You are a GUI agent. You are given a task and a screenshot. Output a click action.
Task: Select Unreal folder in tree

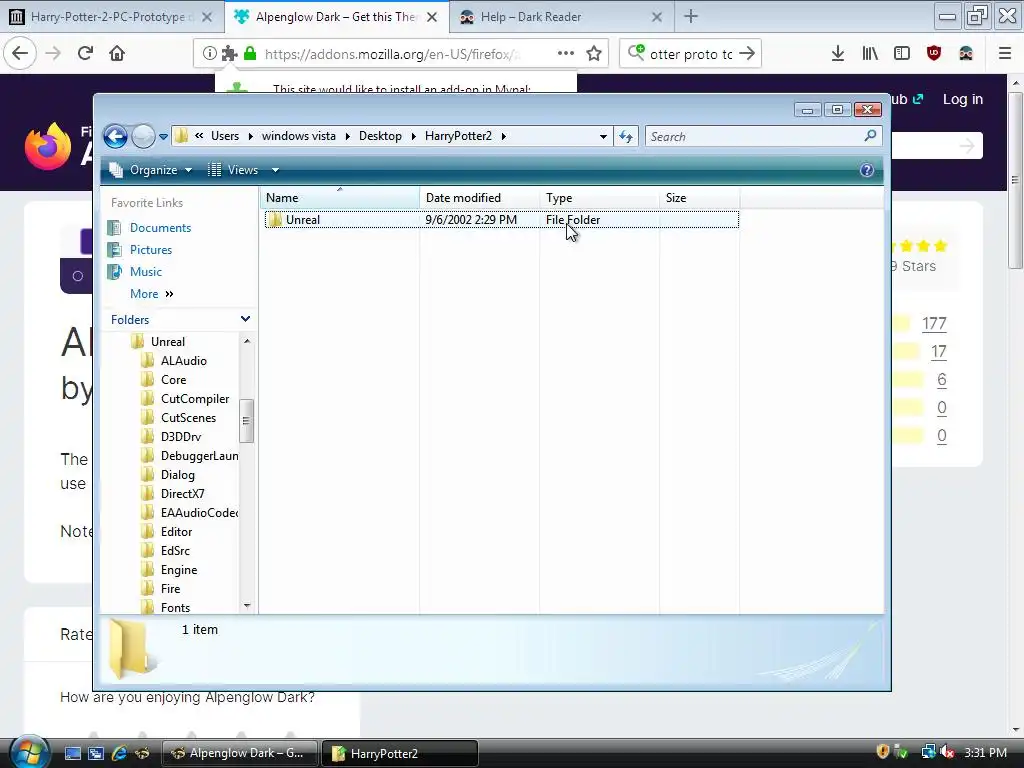pos(168,342)
